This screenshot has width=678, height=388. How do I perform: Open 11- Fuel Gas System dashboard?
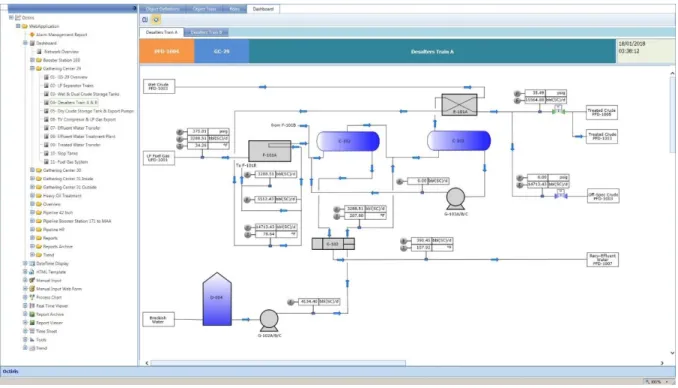click(x=69, y=162)
